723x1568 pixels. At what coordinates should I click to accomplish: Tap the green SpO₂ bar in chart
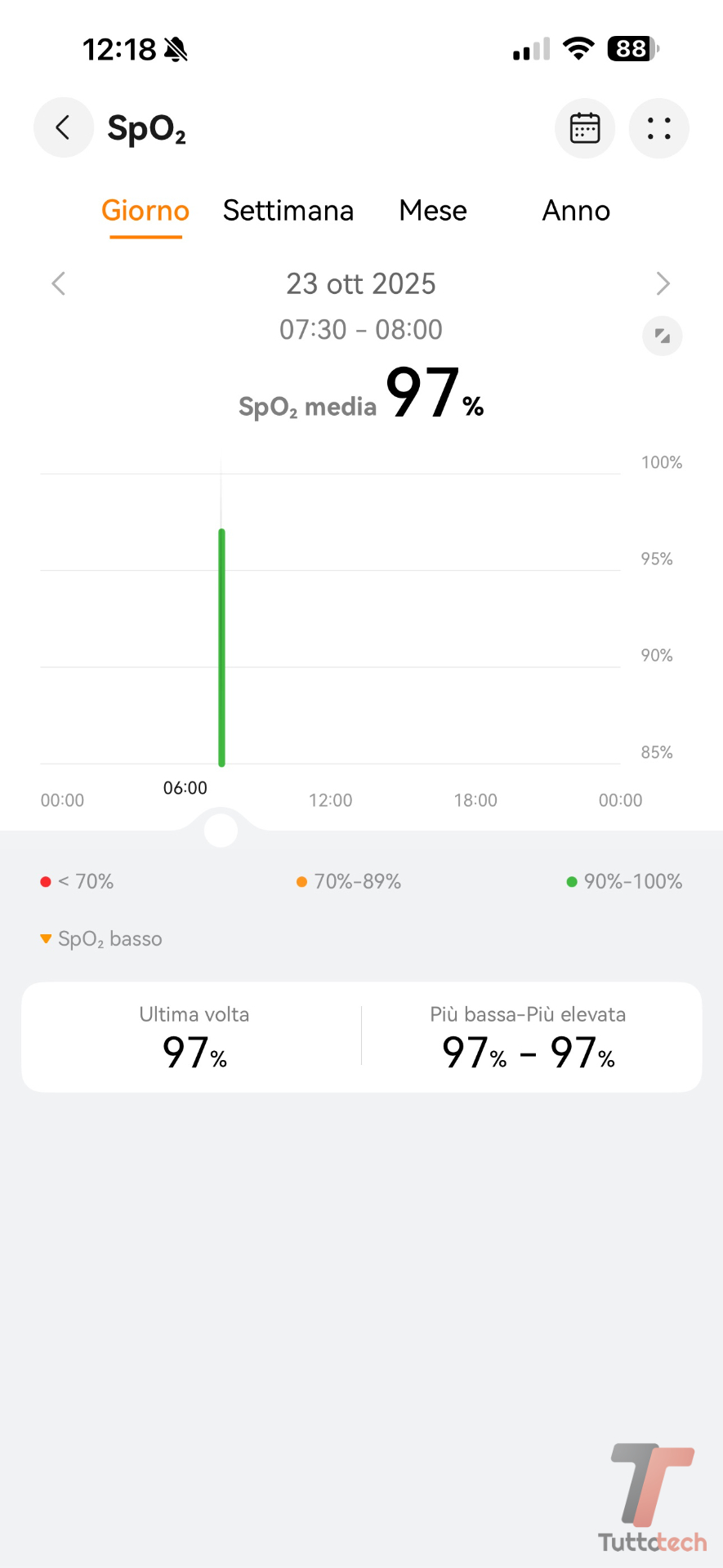click(x=221, y=647)
